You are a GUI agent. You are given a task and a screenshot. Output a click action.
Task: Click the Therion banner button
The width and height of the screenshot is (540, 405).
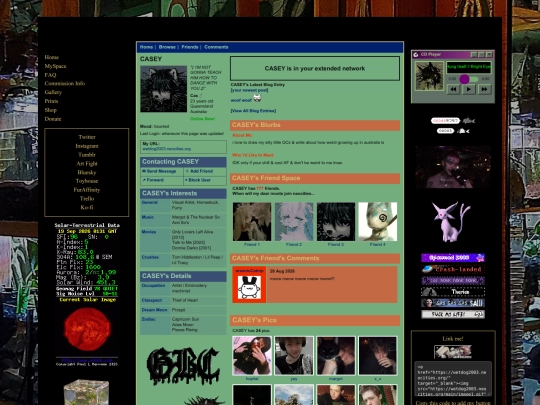click(453, 292)
